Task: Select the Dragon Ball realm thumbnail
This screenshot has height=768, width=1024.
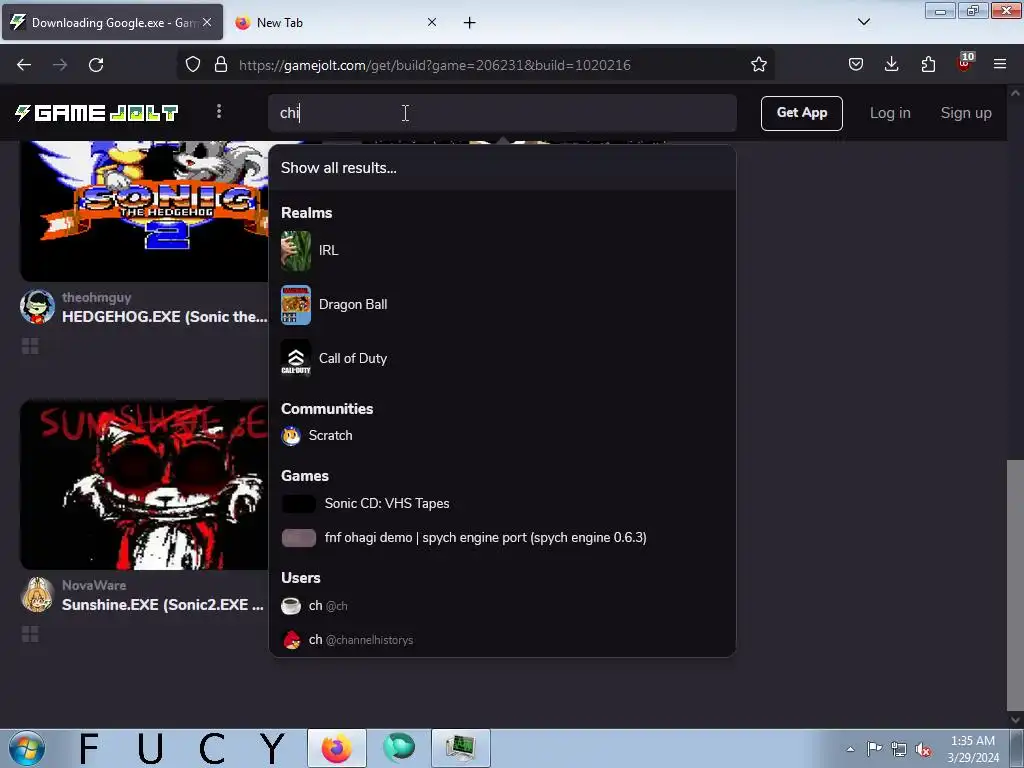Action: [x=296, y=304]
